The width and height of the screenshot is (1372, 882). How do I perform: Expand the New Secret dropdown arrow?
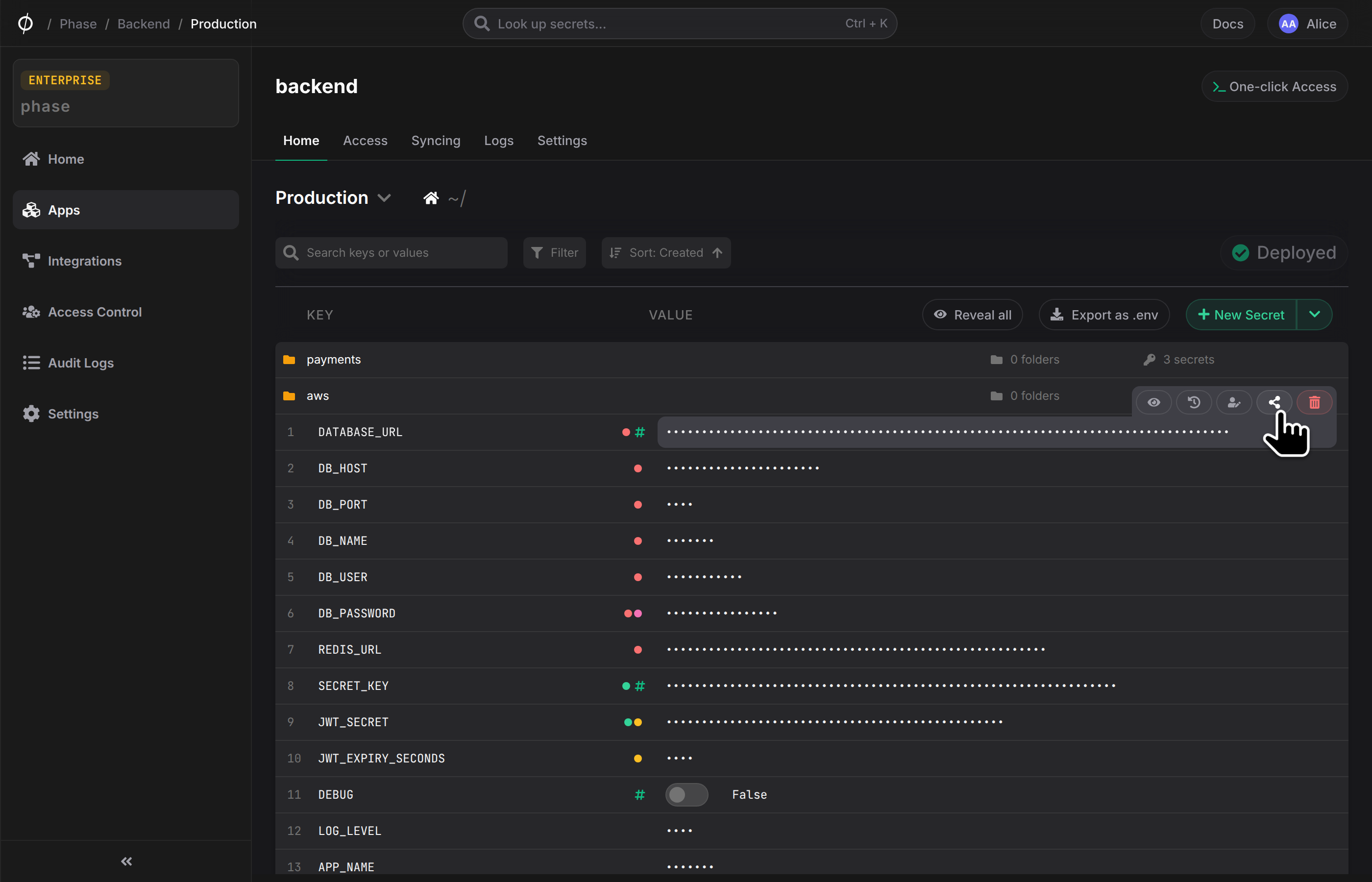[x=1315, y=315]
